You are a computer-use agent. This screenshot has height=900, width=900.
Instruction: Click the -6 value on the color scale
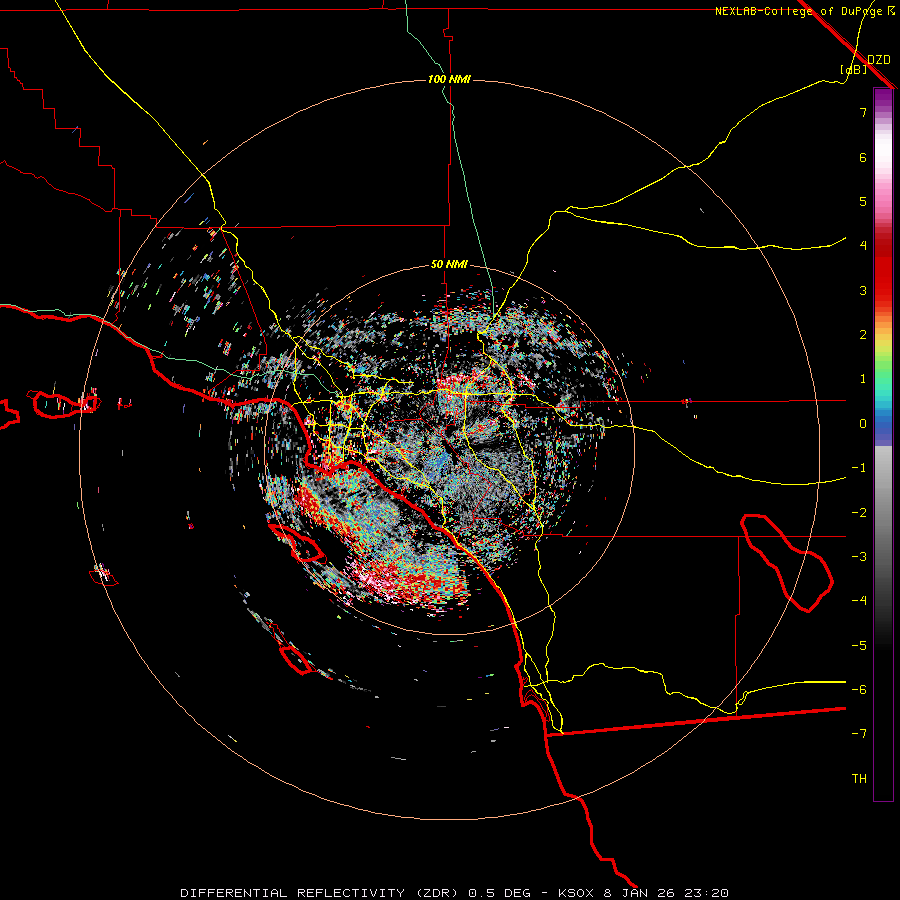click(x=859, y=690)
